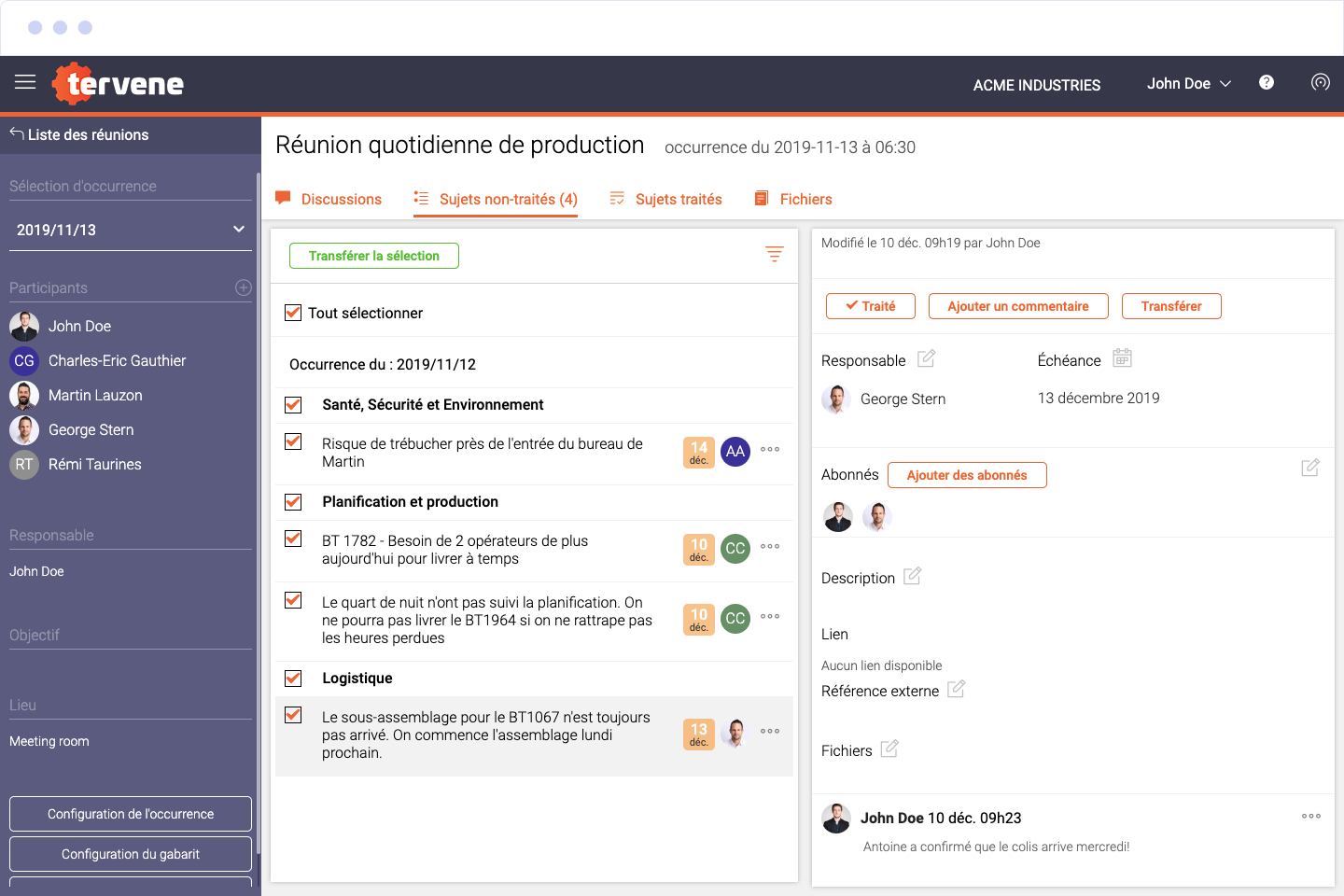The image size is (1344, 896).
Task: Uncheck the quart de nuit topic checkbox
Action: (293, 600)
